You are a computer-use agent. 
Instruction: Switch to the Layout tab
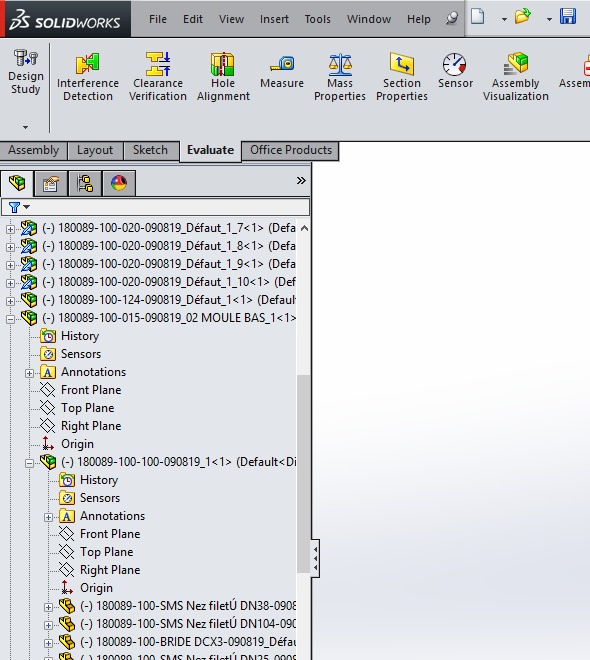click(95, 150)
